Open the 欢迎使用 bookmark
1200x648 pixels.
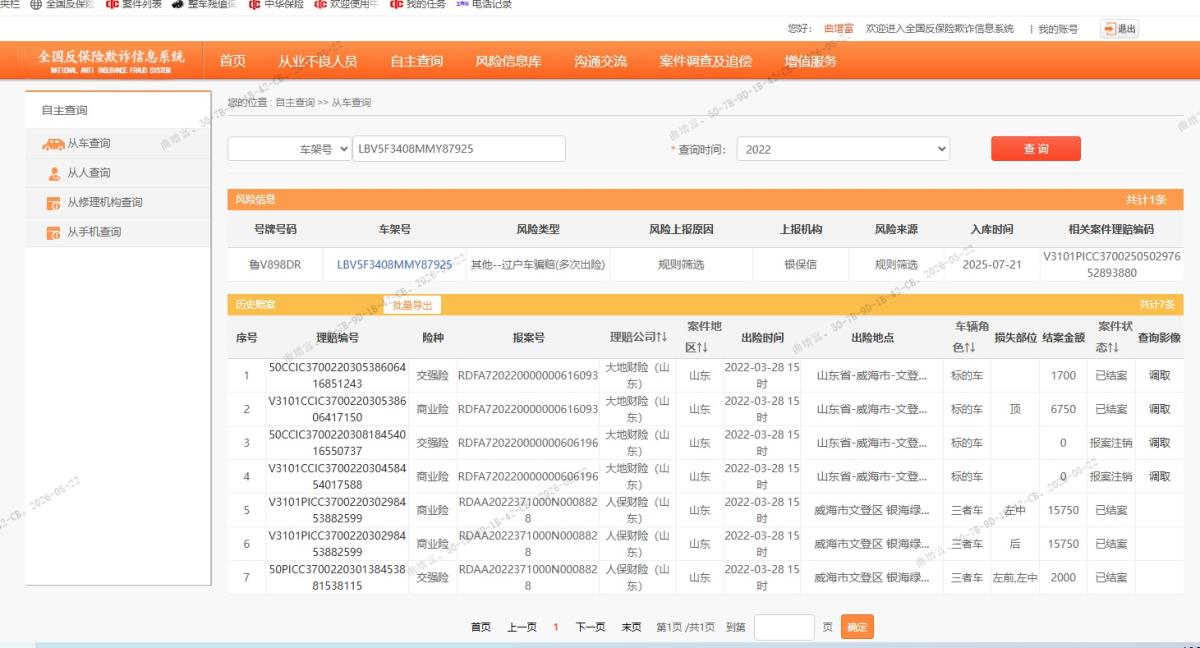coord(346,4)
